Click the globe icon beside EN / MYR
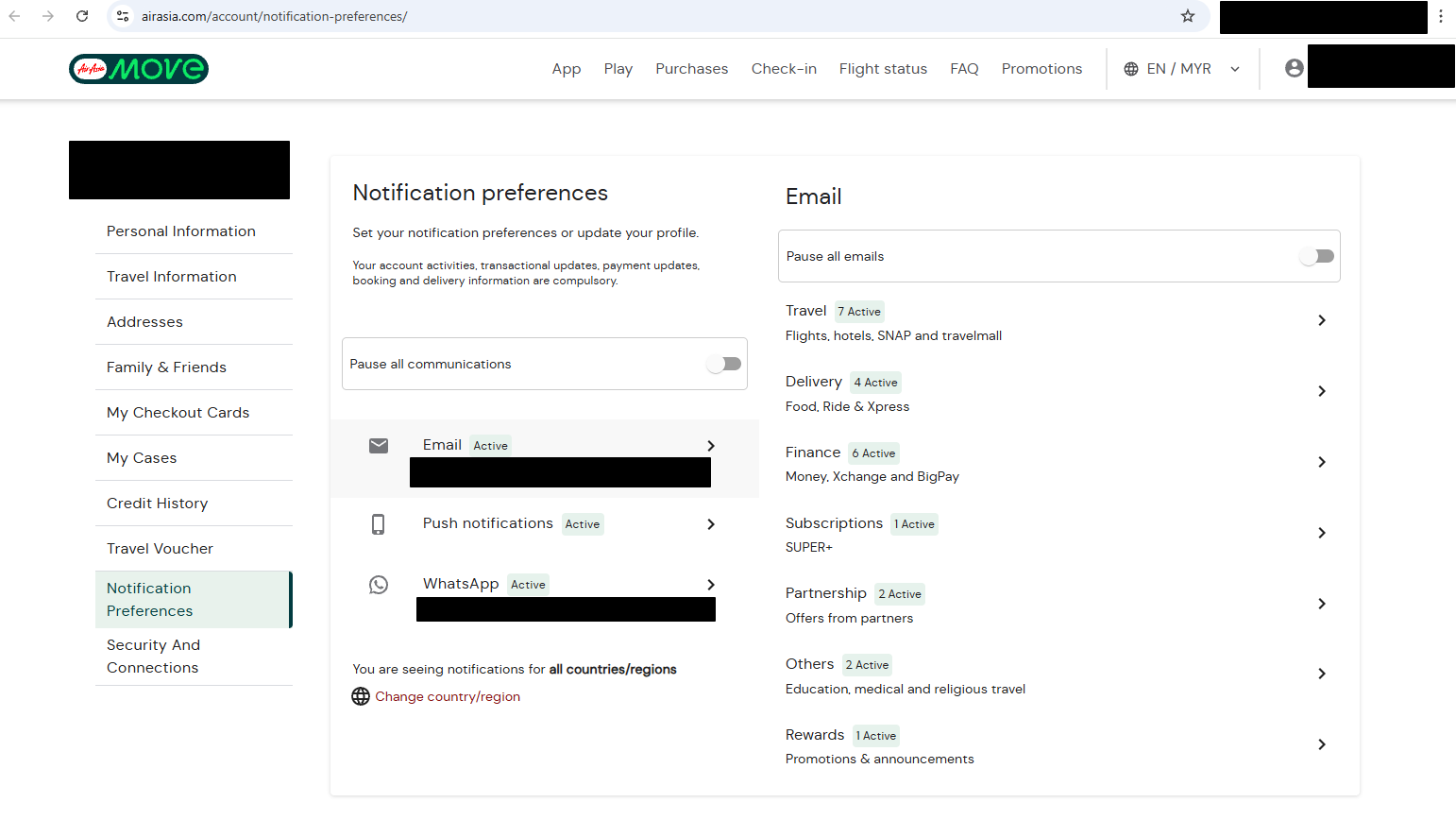1456x837 pixels. pyautogui.click(x=1131, y=69)
